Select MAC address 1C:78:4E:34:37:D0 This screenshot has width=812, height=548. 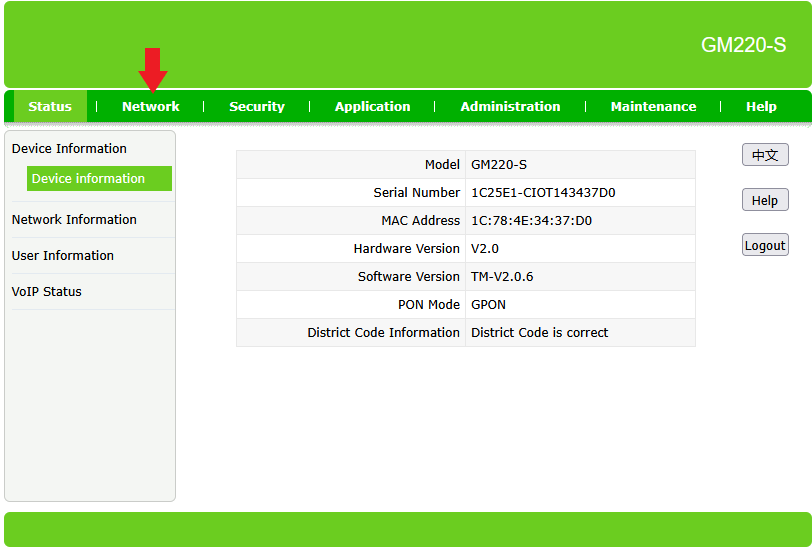[x=531, y=221]
